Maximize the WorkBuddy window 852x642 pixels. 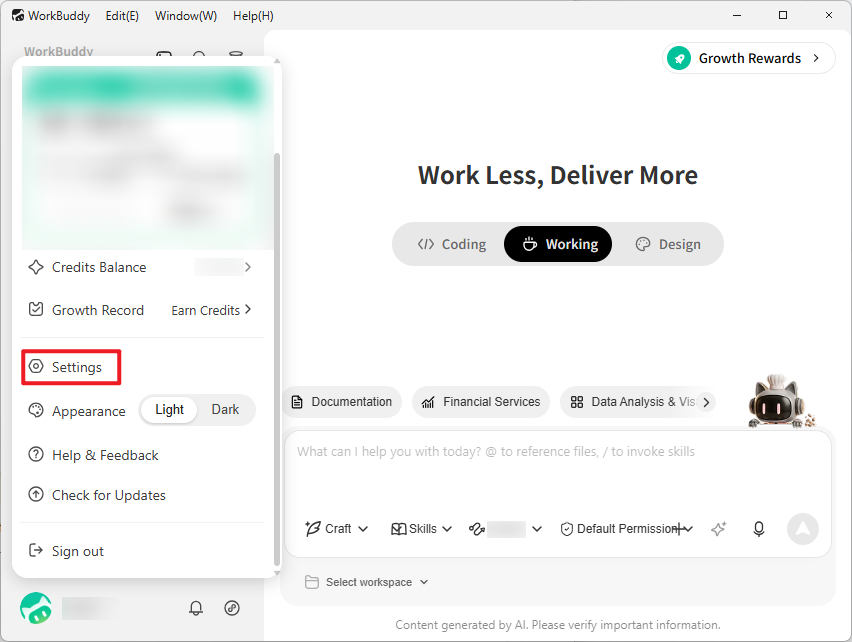[783, 15]
